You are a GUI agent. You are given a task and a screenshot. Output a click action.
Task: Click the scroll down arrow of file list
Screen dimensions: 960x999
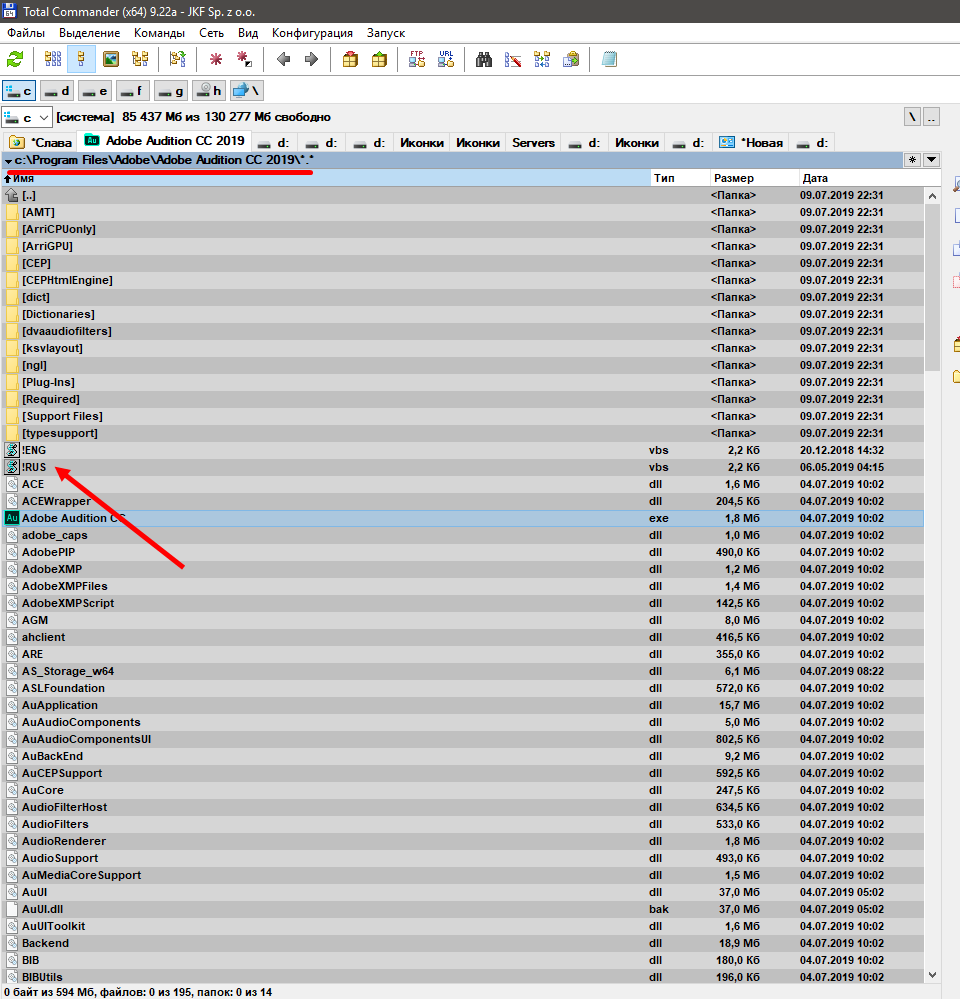pos(933,975)
